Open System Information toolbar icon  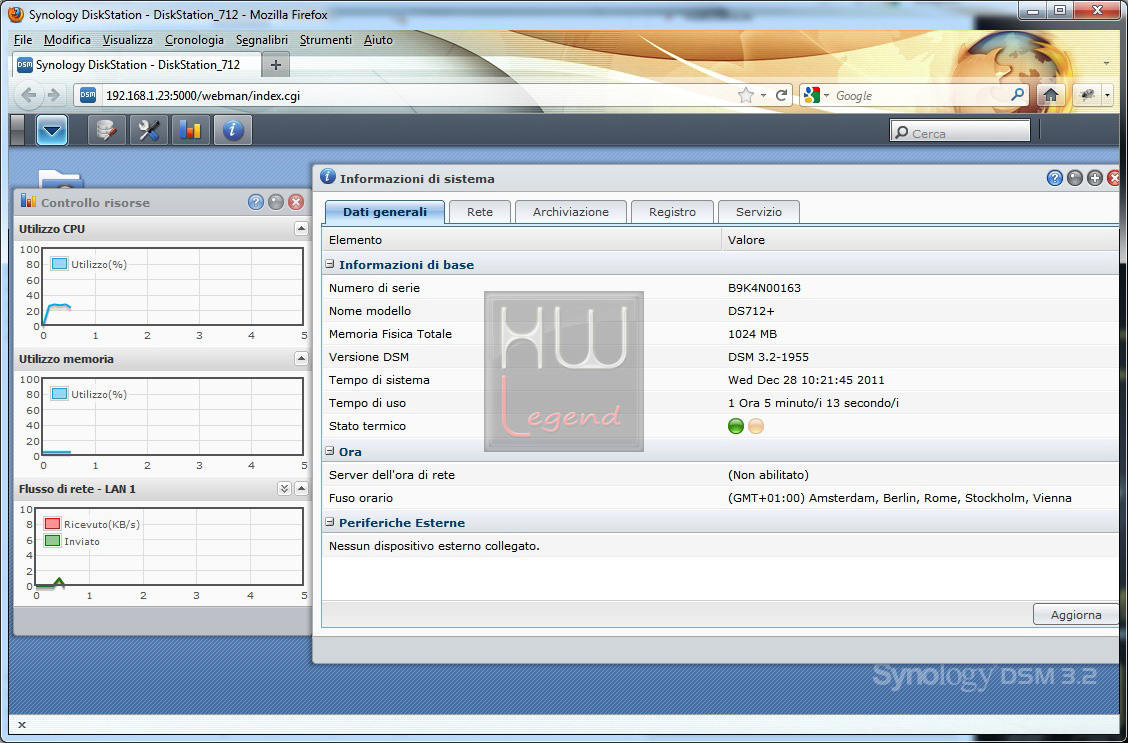pos(232,130)
